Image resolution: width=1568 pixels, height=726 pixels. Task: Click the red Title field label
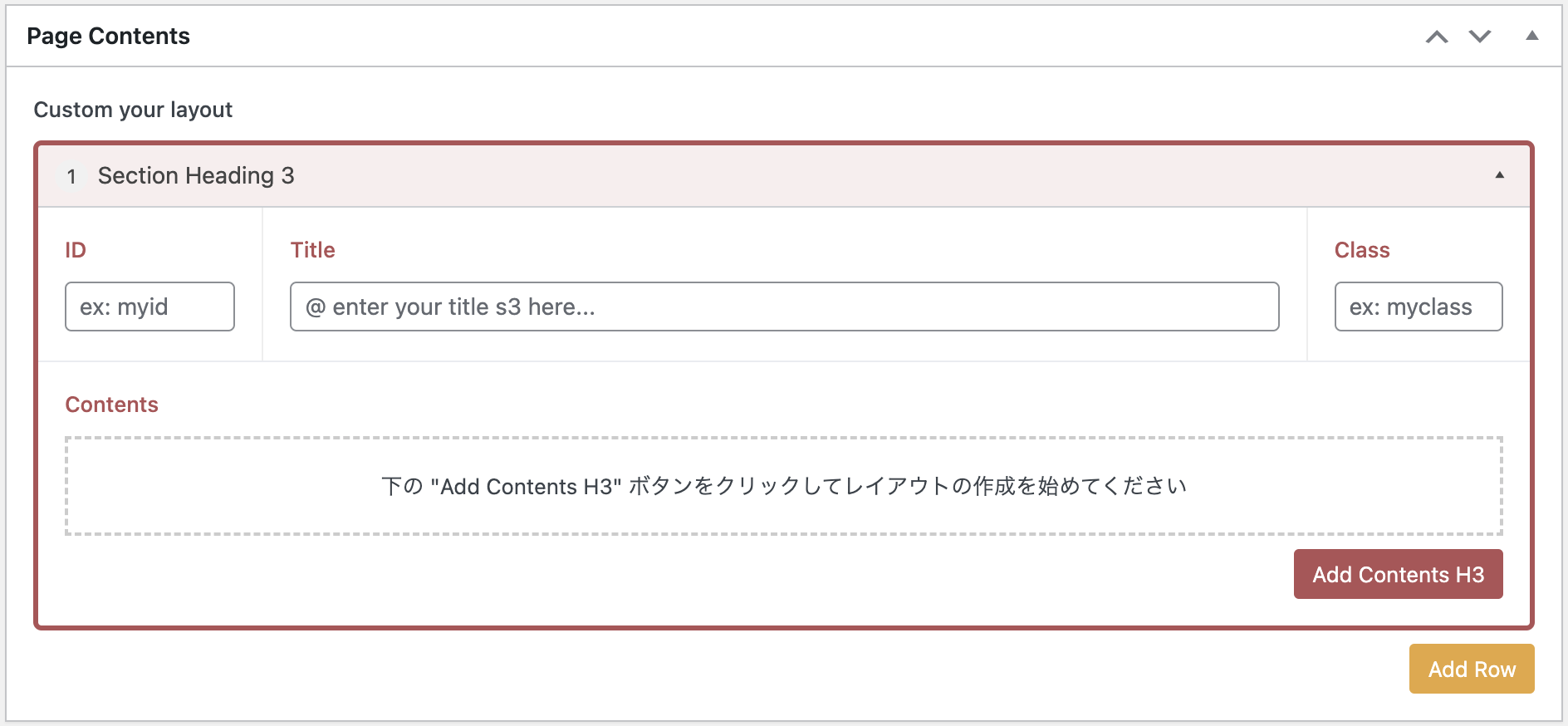312,250
